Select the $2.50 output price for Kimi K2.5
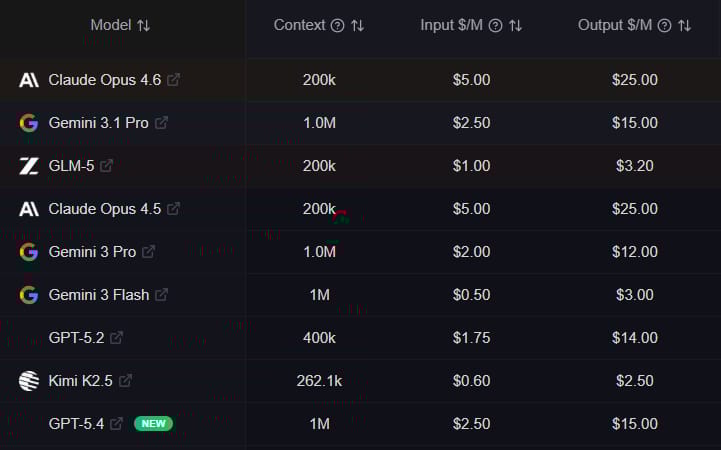The height and width of the screenshot is (450, 721). point(635,381)
